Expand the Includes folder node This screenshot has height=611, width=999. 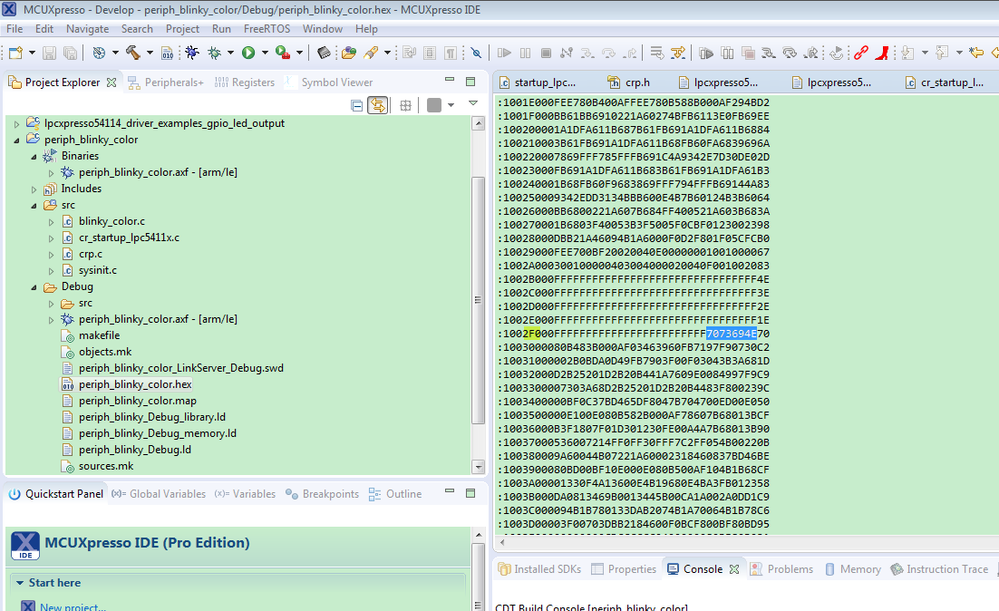click(x=34, y=189)
